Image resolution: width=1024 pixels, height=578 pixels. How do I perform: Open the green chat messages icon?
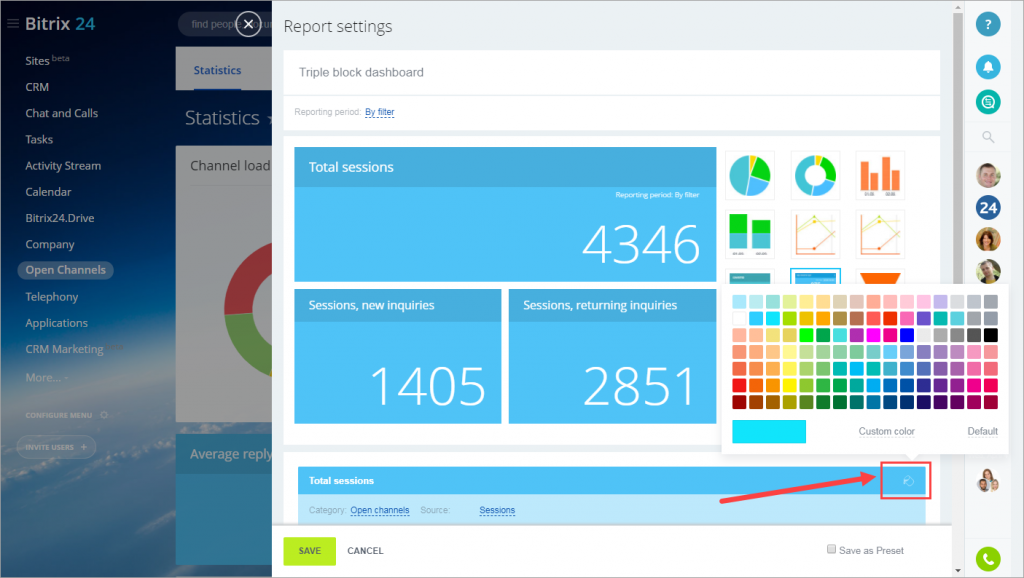coord(988,102)
